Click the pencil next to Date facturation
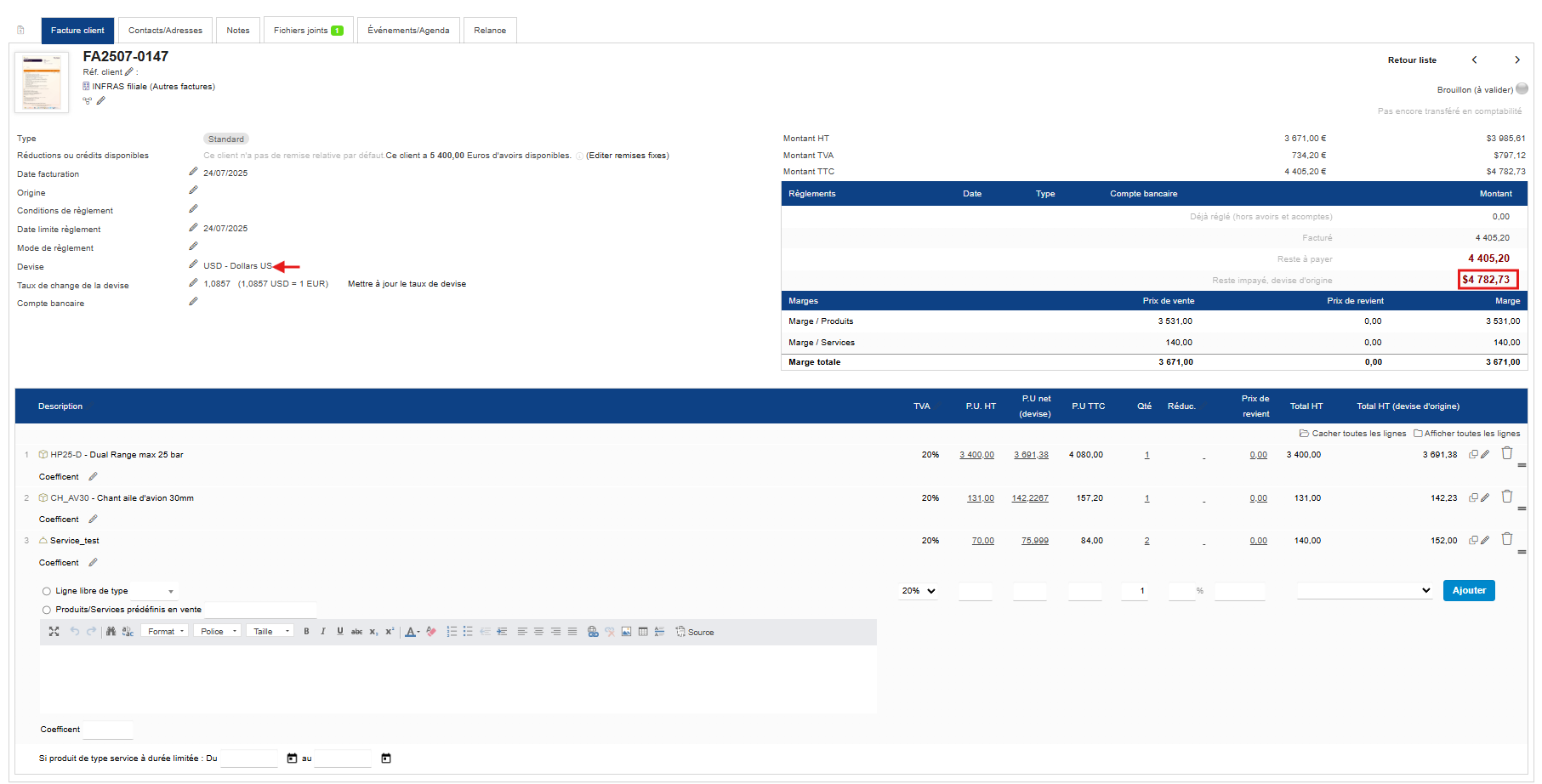Viewport: 1542px width, 784px height. point(193,172)
